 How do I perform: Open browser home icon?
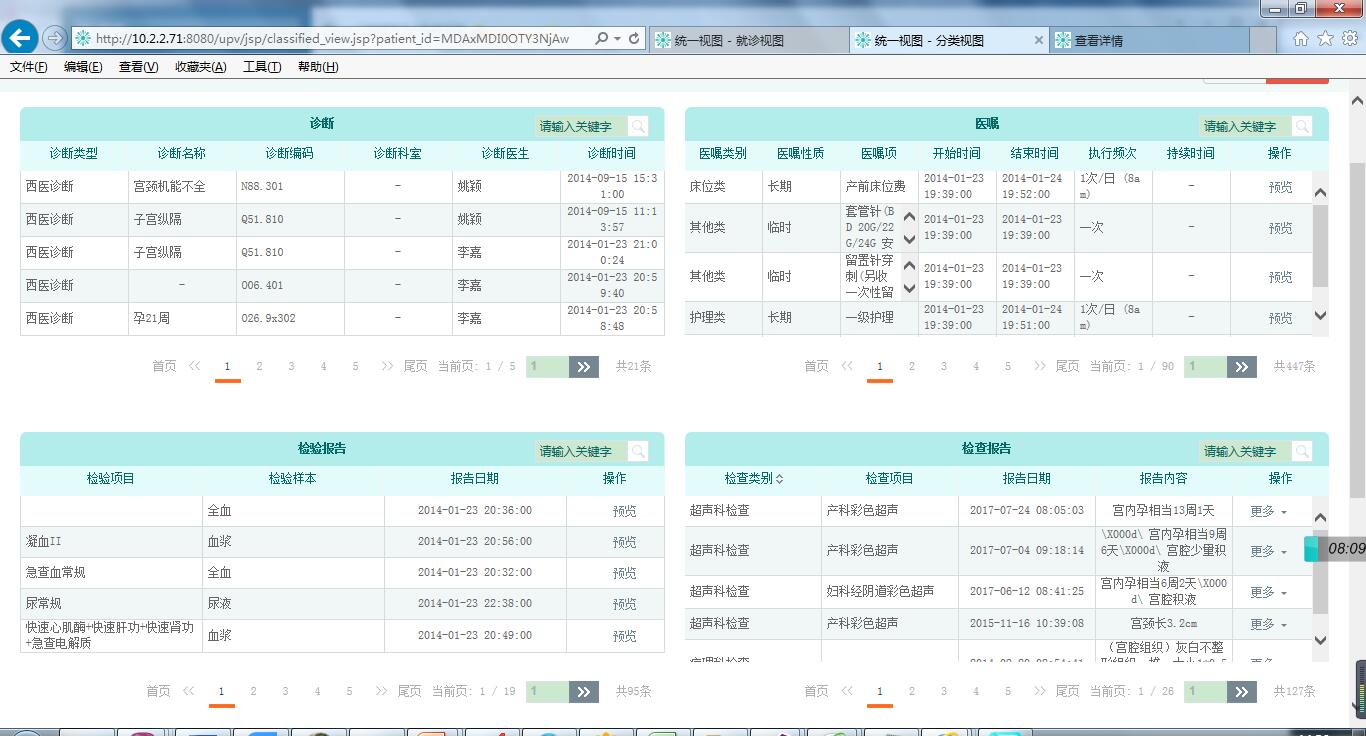coord(1300,39)
